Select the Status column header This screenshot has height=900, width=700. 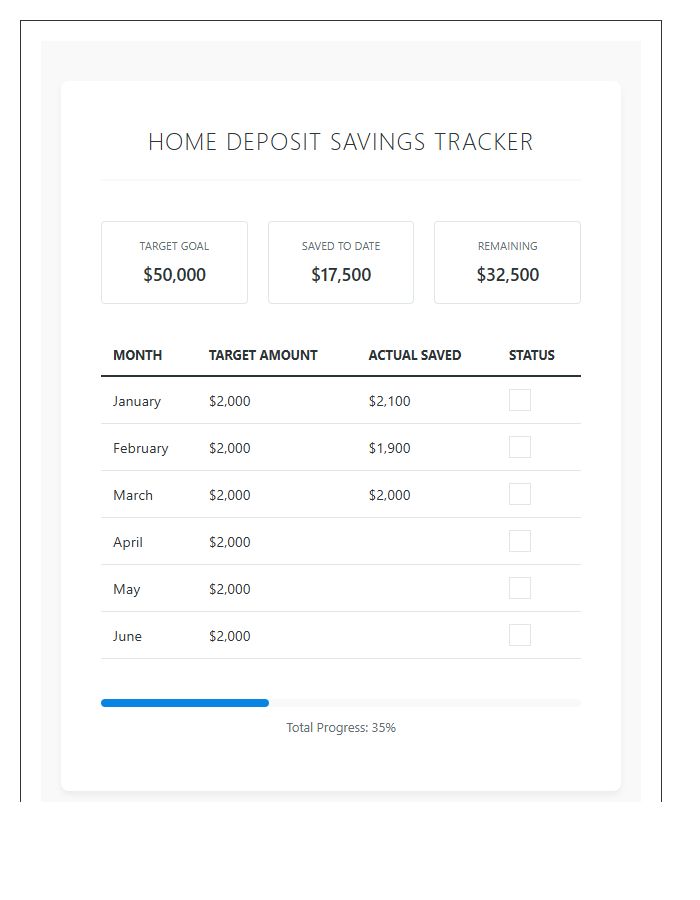click(531, 355)
